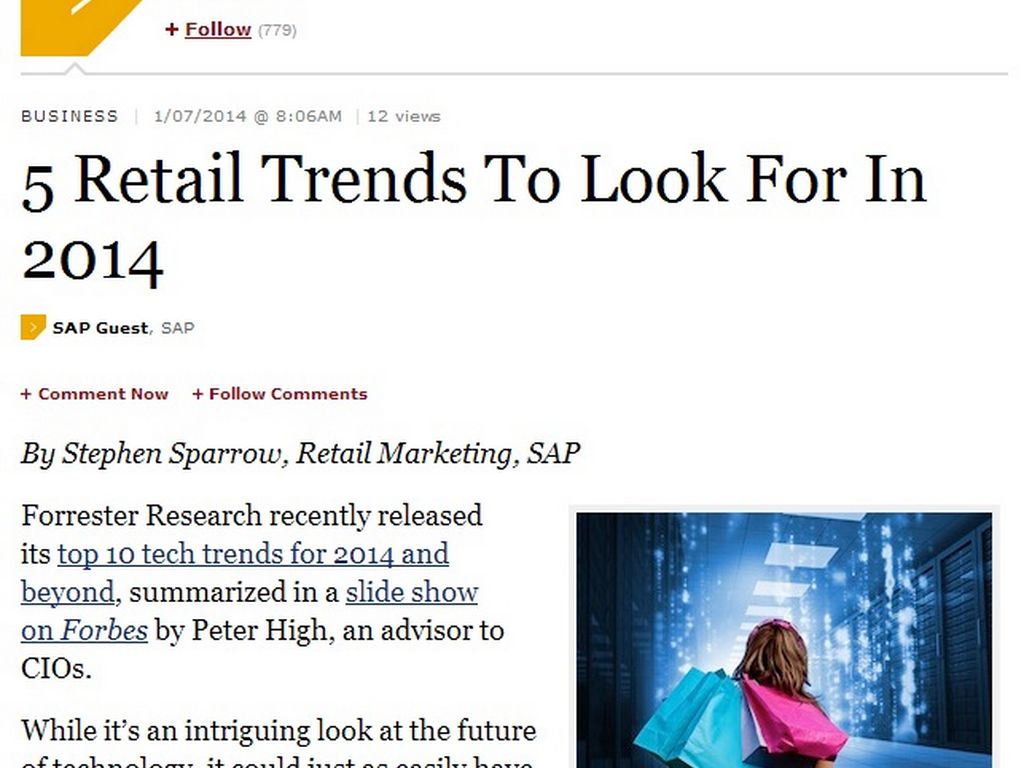Image resolution: width=1024 pixels, height=768 pixels.
Task: Click the SAP label after SAP Guest
Action: [x=177, y=327]
